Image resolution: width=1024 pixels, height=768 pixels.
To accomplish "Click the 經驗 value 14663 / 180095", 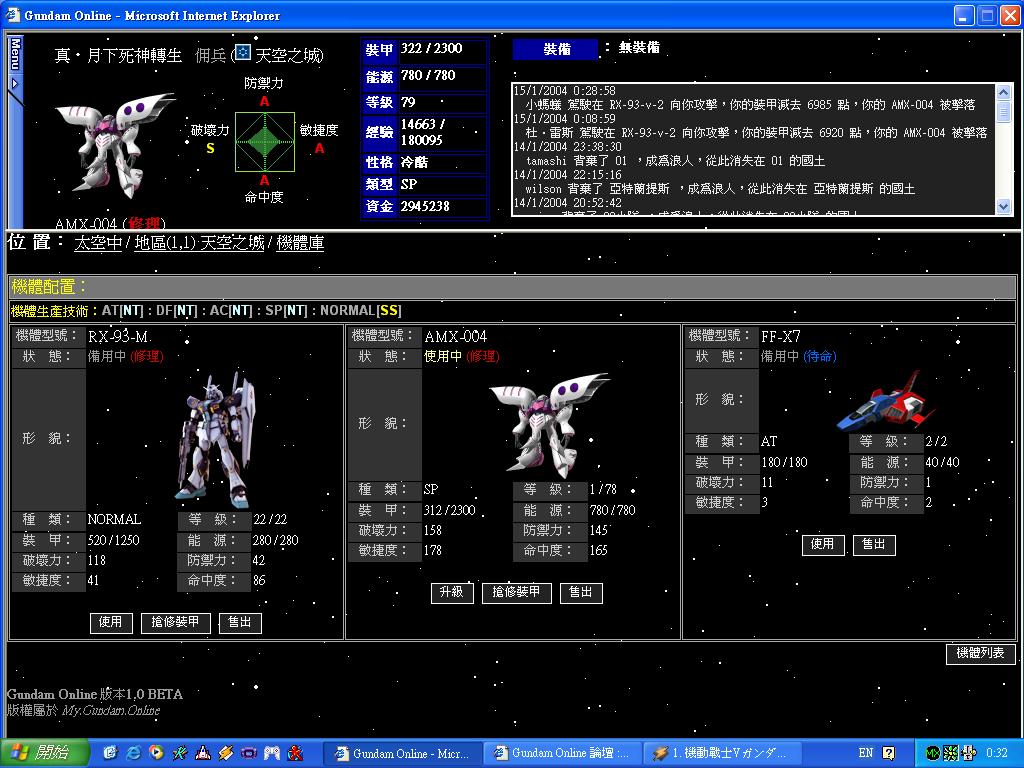I will 422,132.
